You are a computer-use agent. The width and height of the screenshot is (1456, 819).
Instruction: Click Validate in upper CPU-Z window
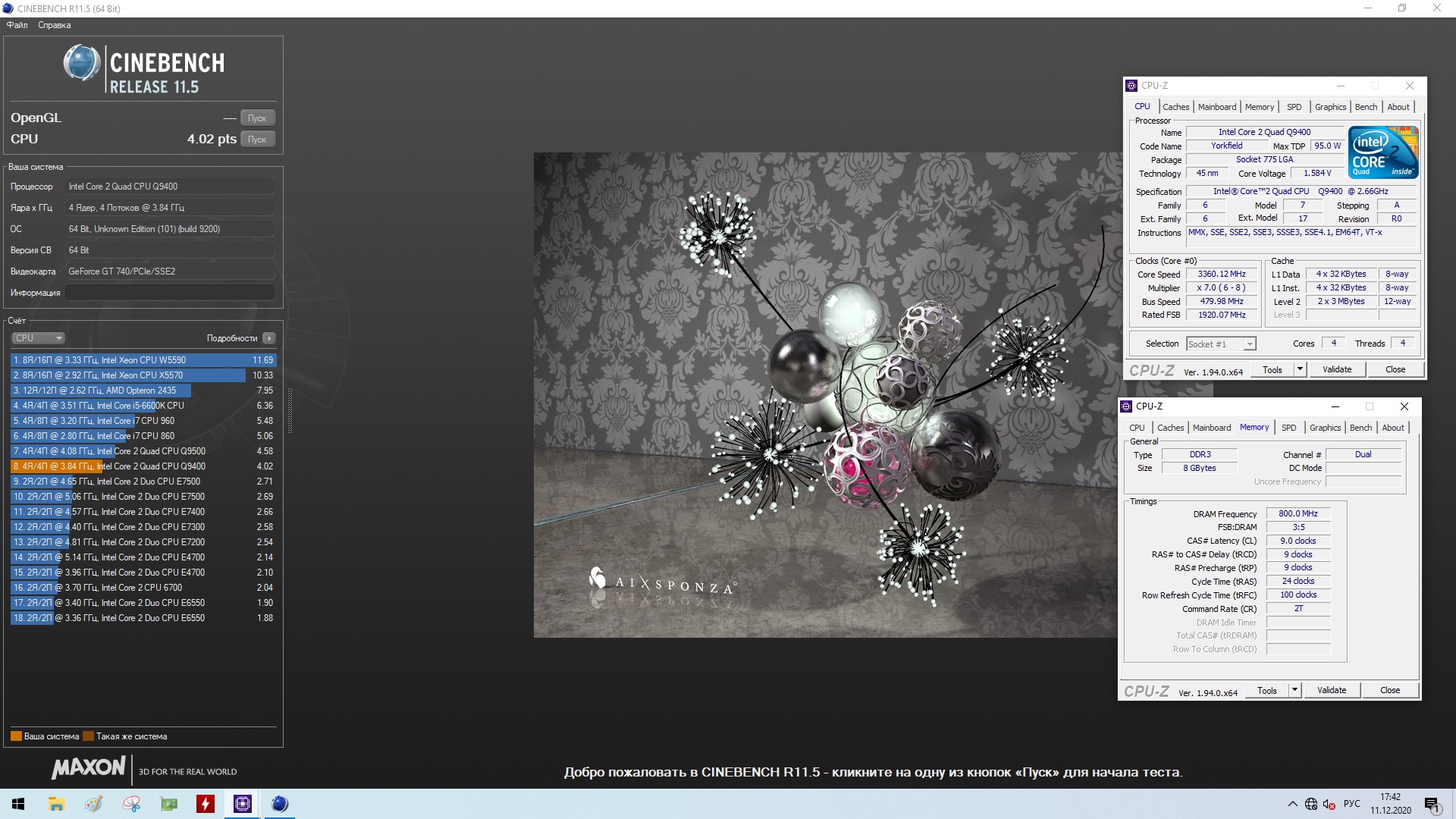point(1337,370)
